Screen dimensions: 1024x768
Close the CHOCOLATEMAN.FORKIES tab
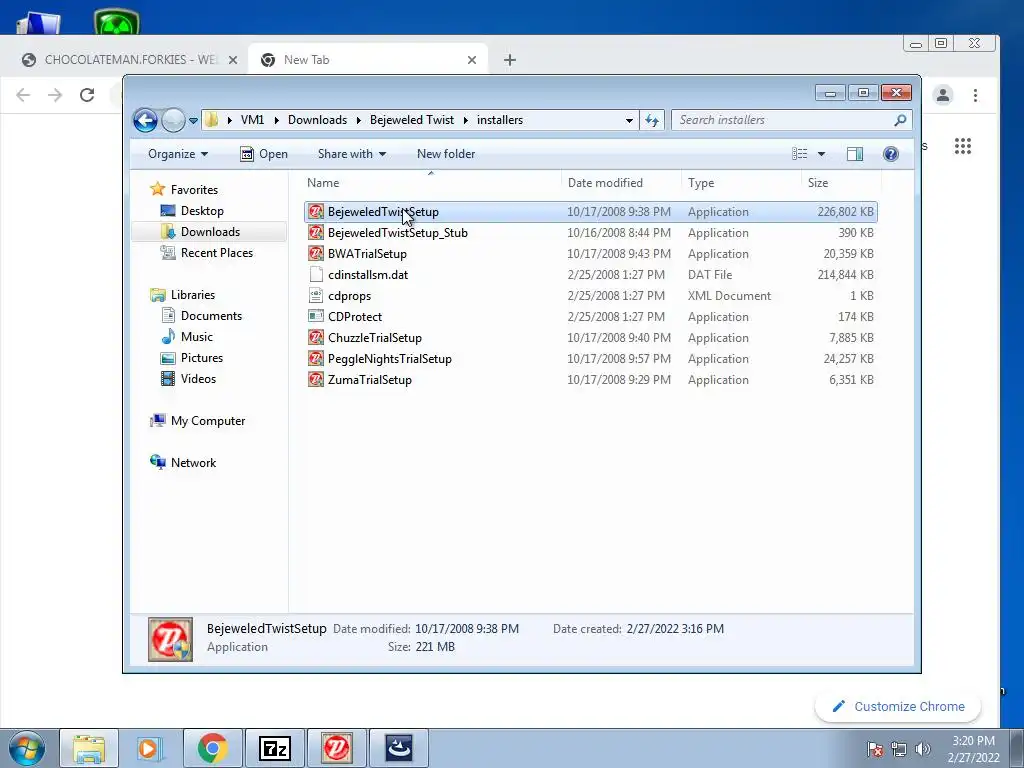(x=232, y=60)
